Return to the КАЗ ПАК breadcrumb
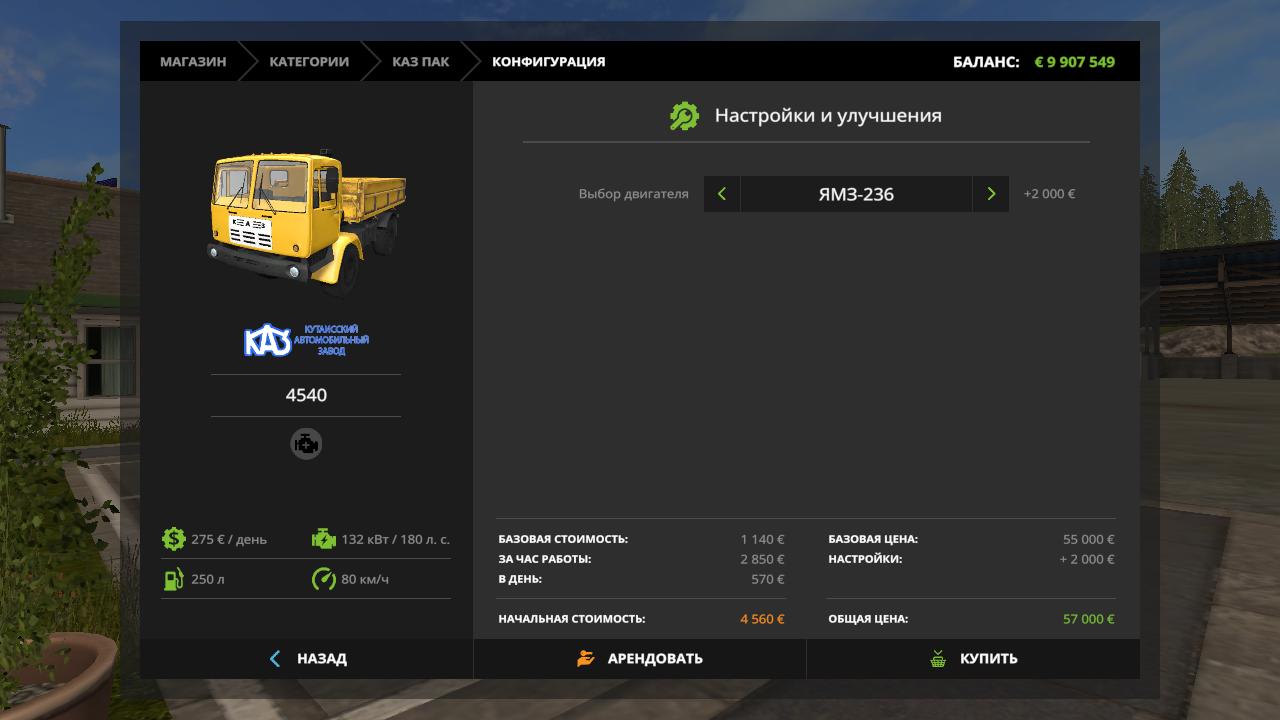 click(420, 62)
